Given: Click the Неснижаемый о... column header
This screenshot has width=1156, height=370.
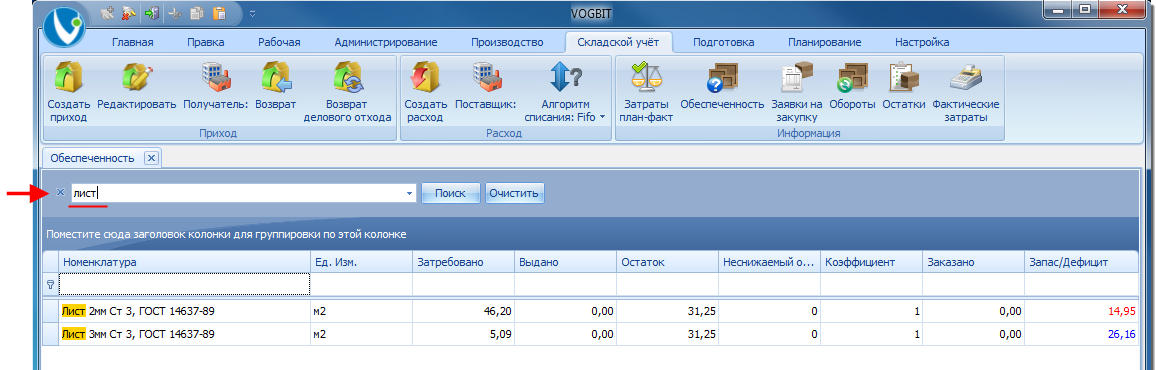Looking at the screenshot, I should [769, 262].
